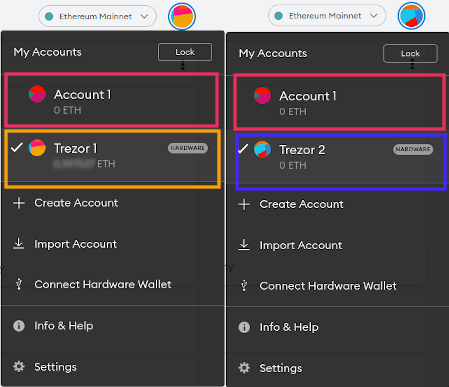
Task: Click gear icon in right panel
Action: coord(244,368)
